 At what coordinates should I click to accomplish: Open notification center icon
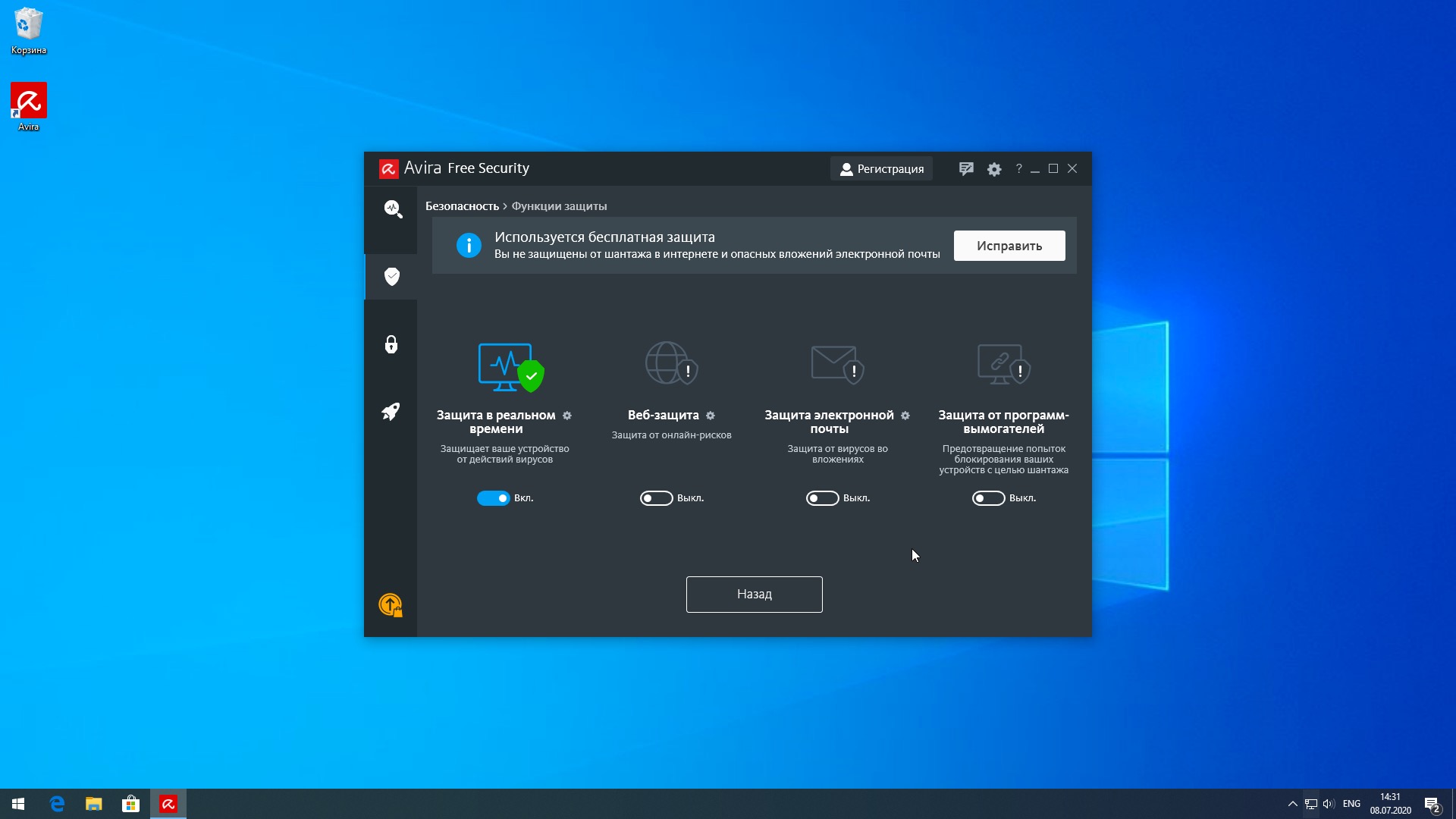tap(1432, 804)
